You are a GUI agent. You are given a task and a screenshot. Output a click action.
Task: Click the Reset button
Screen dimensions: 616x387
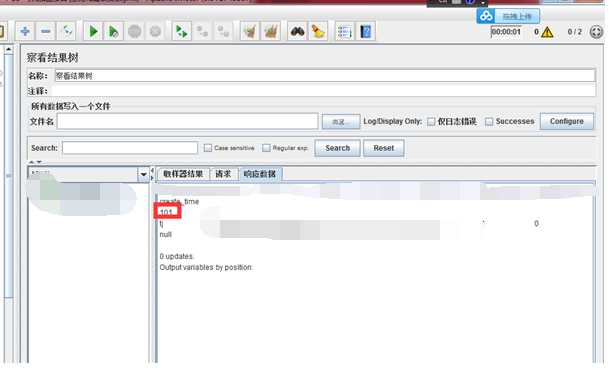click(383, 148)
